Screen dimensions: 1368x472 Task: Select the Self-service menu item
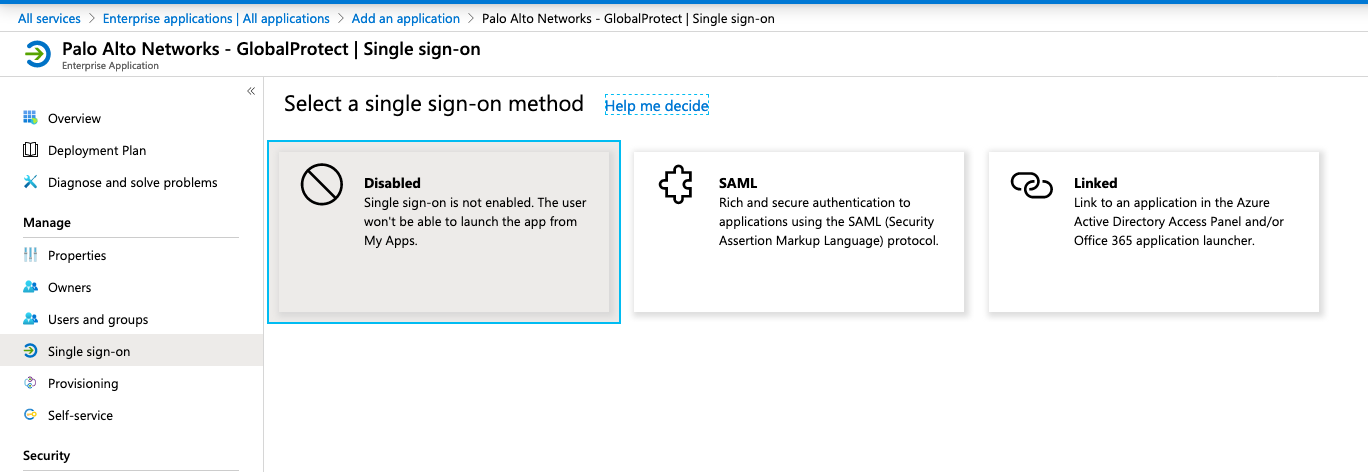[x=80, y=415]
